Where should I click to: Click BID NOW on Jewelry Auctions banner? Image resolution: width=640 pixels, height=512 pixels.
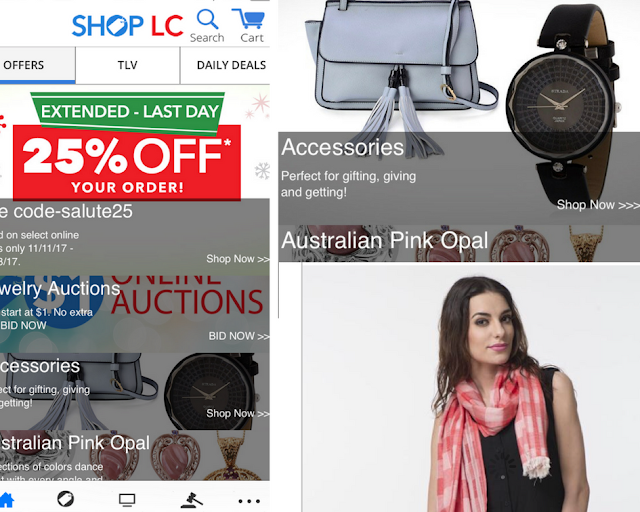click(x=239, y=336)
